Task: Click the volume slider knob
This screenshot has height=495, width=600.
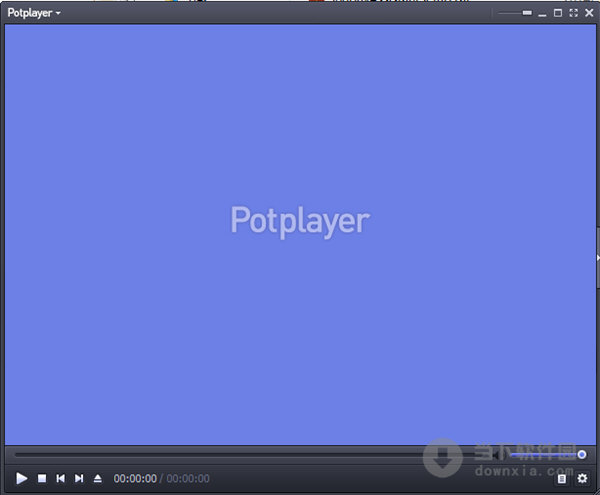Action: click(582, 454)
